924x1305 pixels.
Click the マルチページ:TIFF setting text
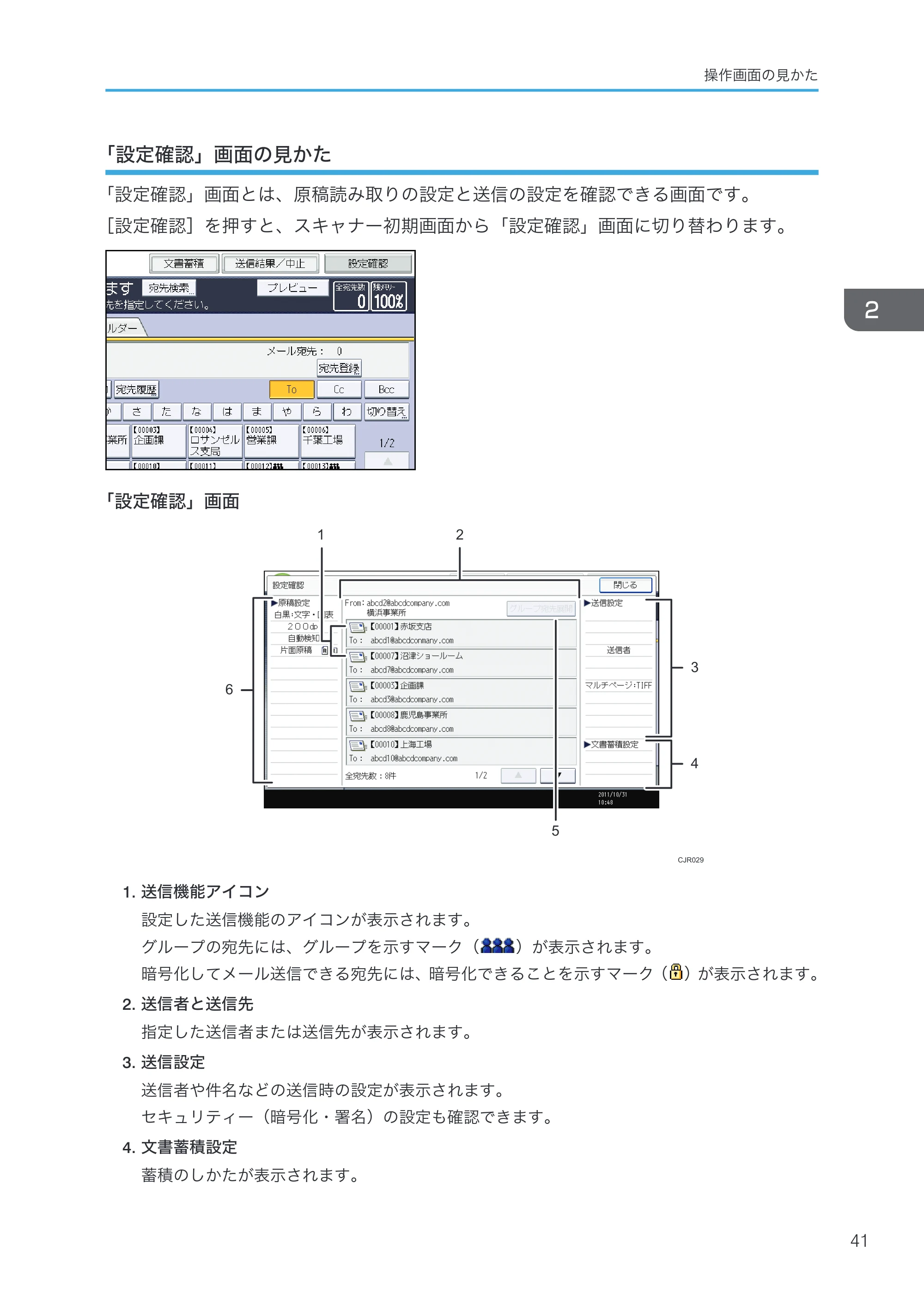pyautogui.click(x=619, y=686)
